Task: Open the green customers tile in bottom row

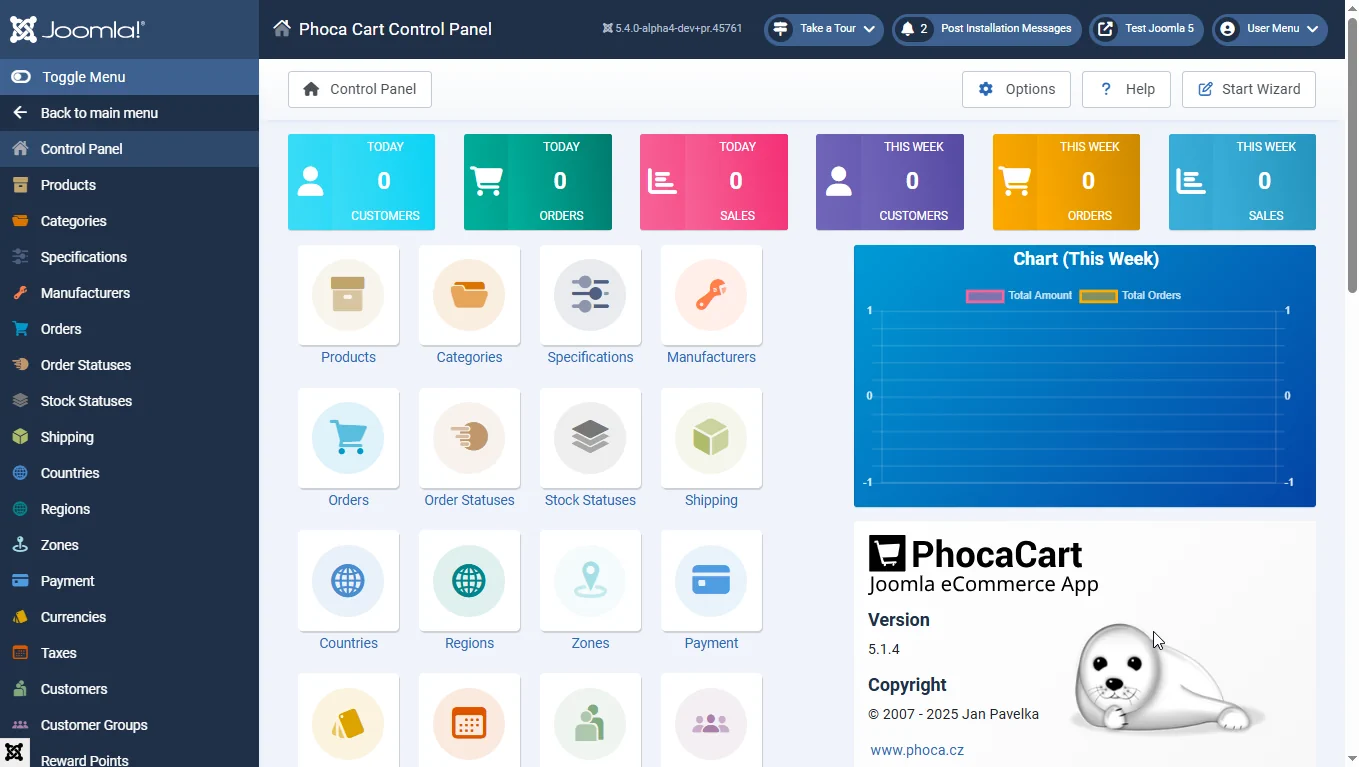Action: pyautogui.click(x=590, y=720)
